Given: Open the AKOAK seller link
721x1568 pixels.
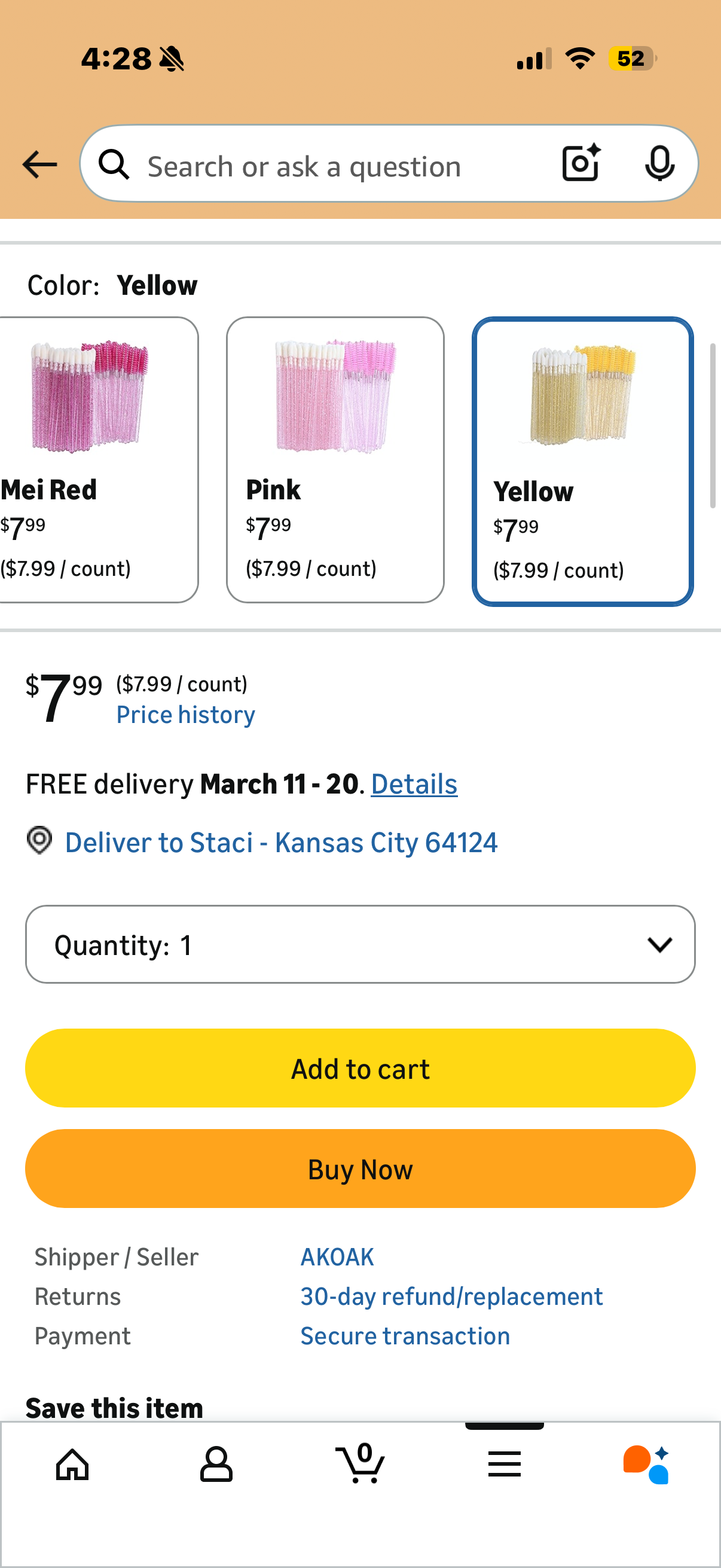Looking at the screenshot, I should [x=337, y=1257].
